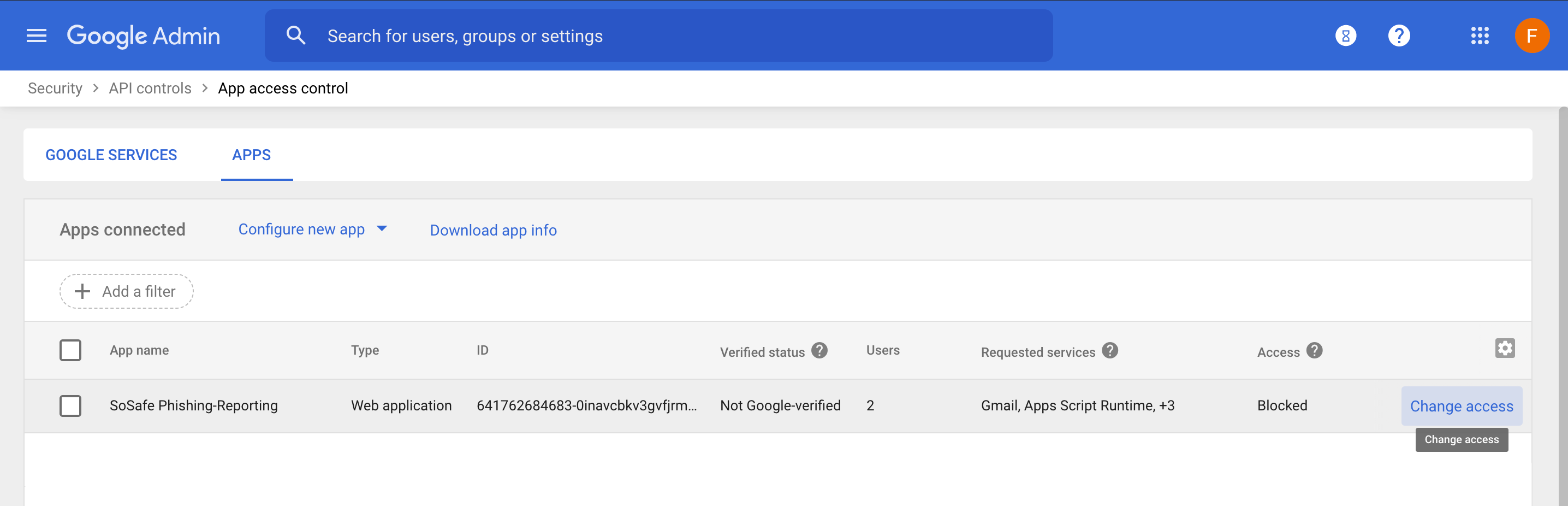Click the Access column header
Image resolution: width=1568 pixels, height=506 pixels.
click(x=1278, y=352)
